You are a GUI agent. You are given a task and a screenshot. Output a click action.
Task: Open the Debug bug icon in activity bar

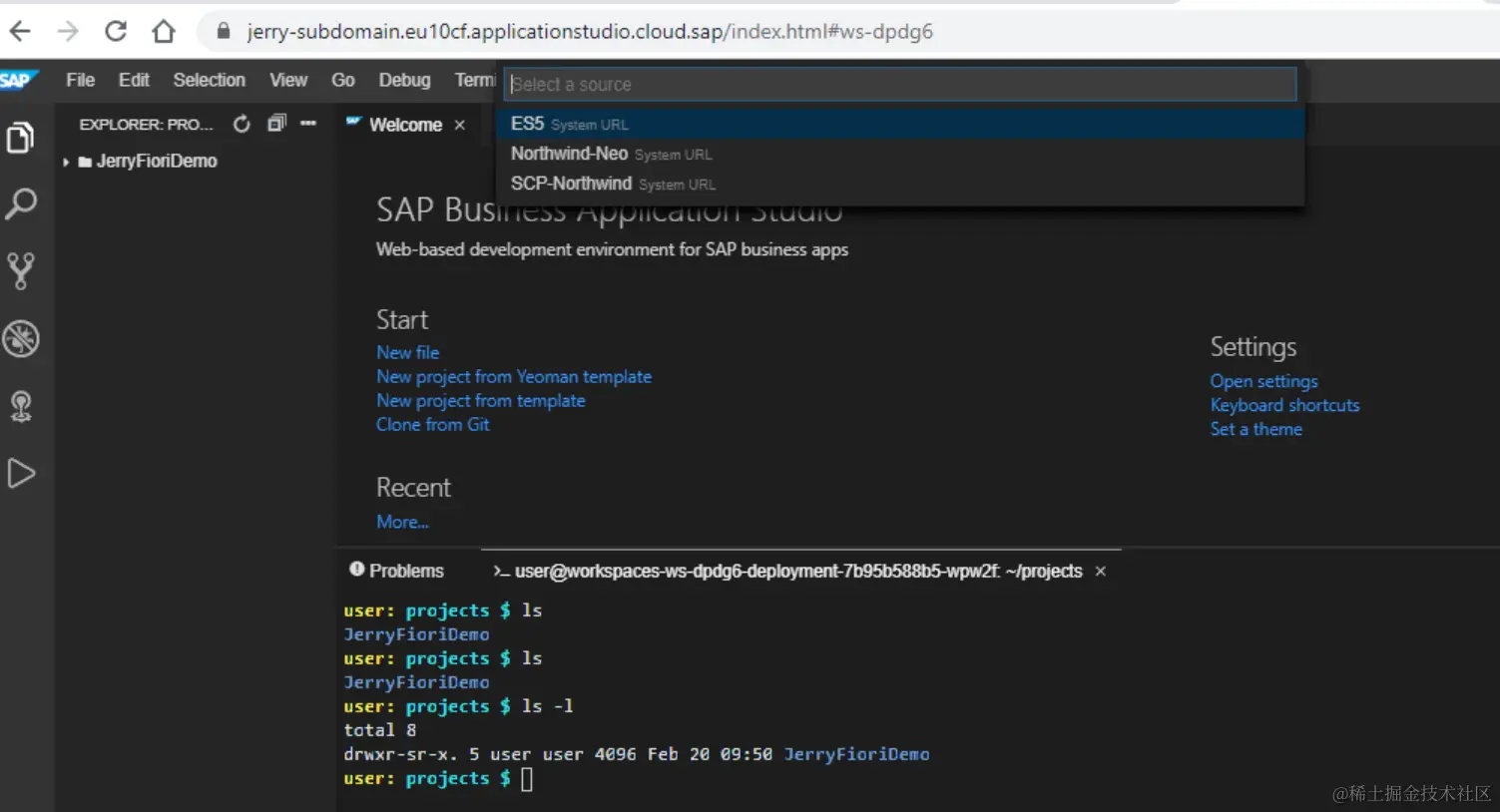(21, 339)
